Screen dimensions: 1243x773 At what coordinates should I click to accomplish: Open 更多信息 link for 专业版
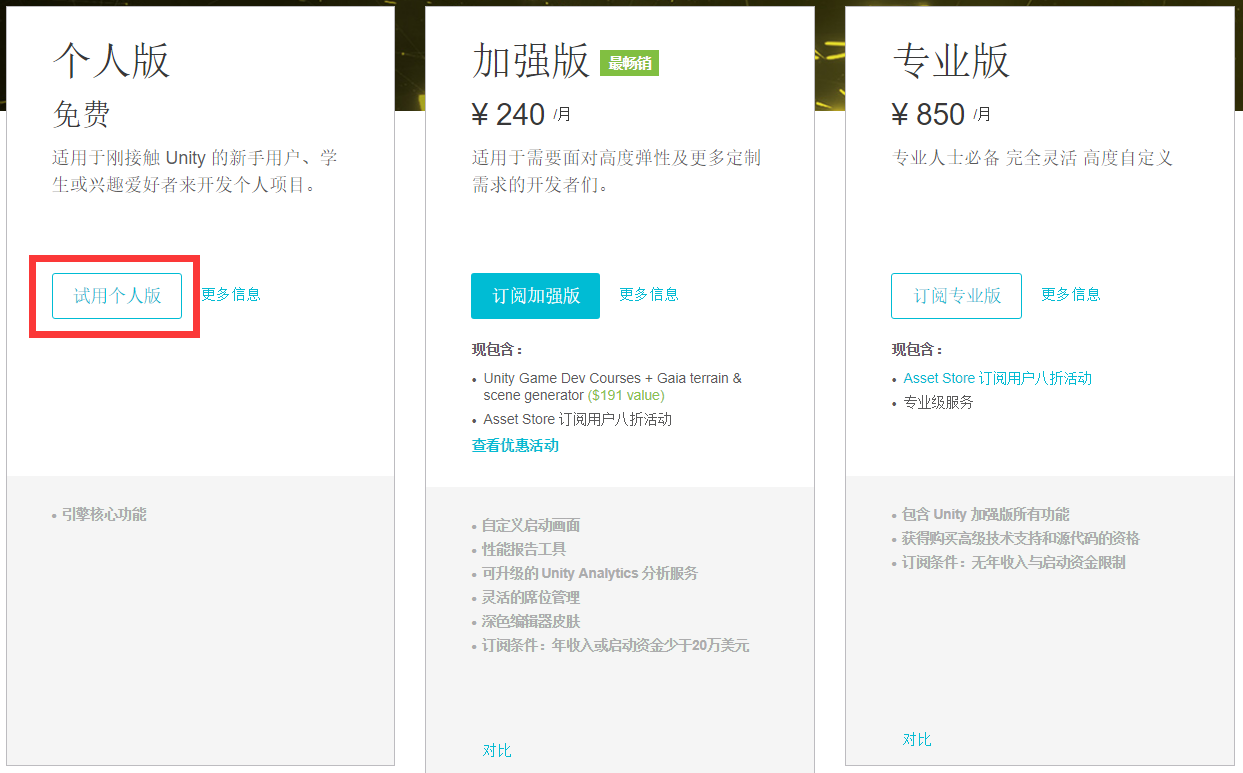pos(1071,294)
